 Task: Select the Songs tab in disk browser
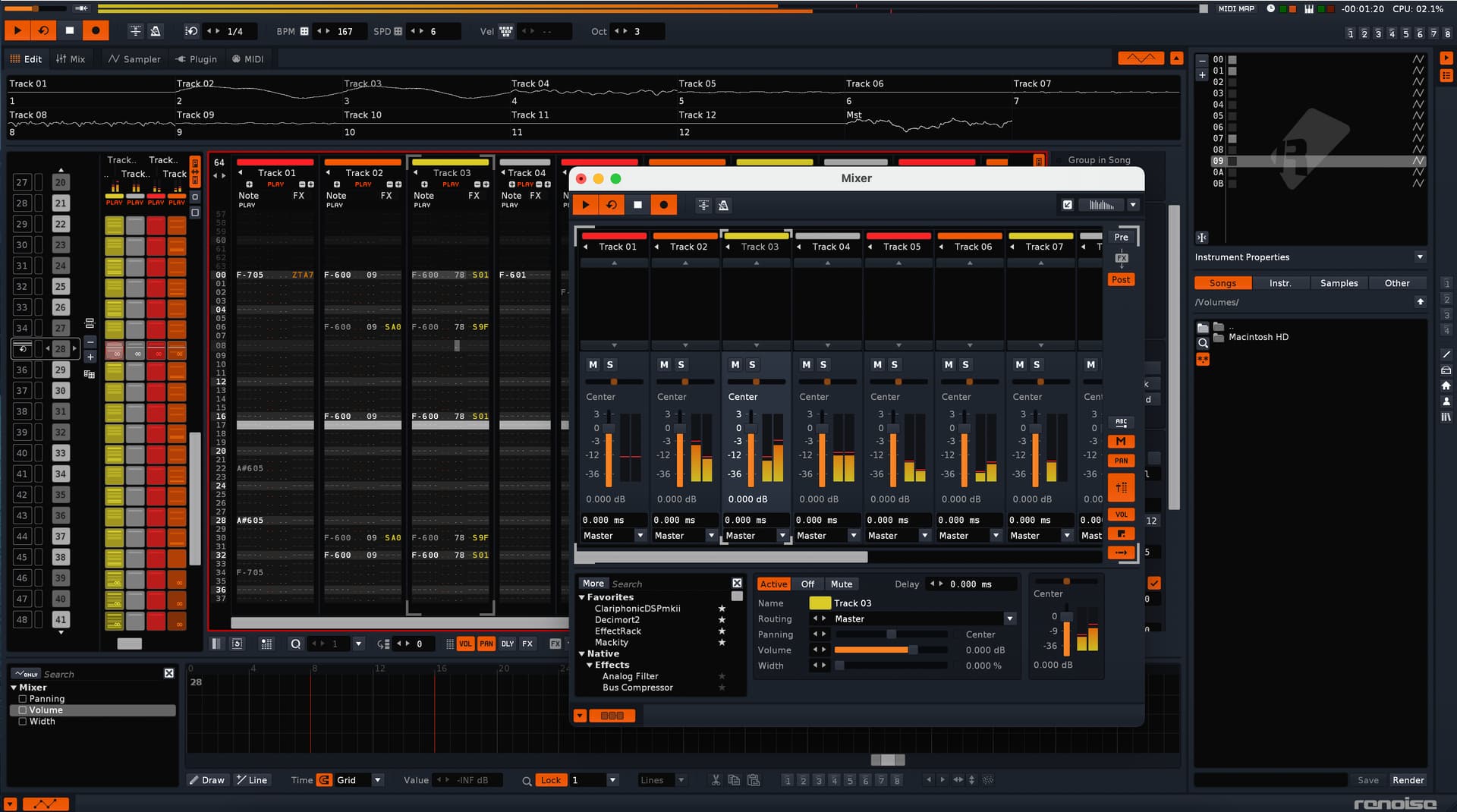[x=1223, y=283]
